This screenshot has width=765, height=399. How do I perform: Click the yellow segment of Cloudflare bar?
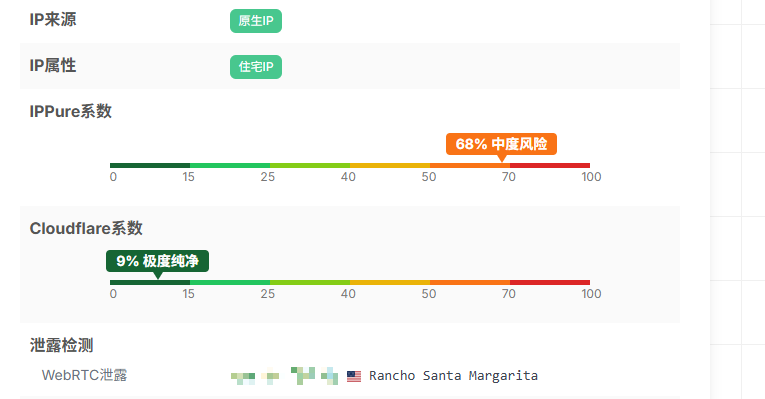click(390, 282)
